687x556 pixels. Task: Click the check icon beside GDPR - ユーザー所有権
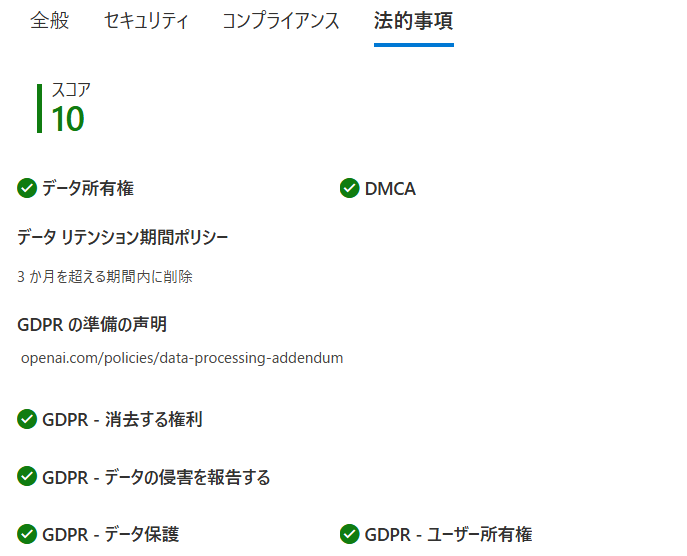[349, 534]
